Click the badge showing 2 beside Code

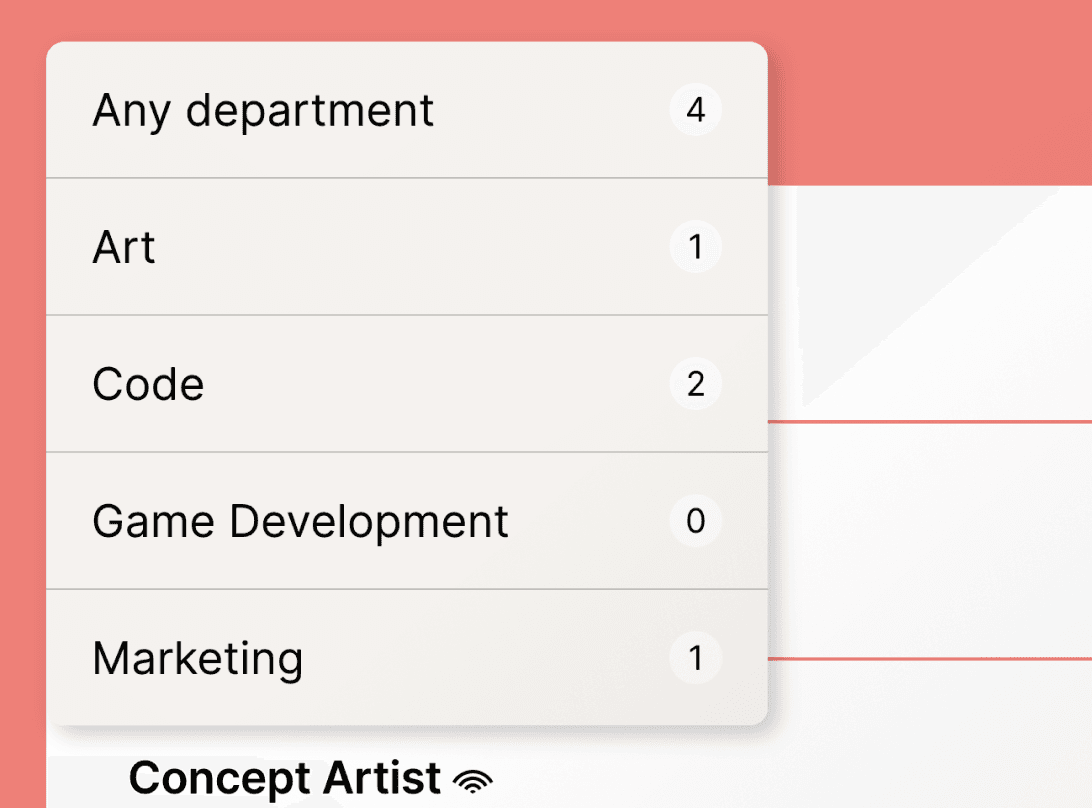[x=696, y=384]
